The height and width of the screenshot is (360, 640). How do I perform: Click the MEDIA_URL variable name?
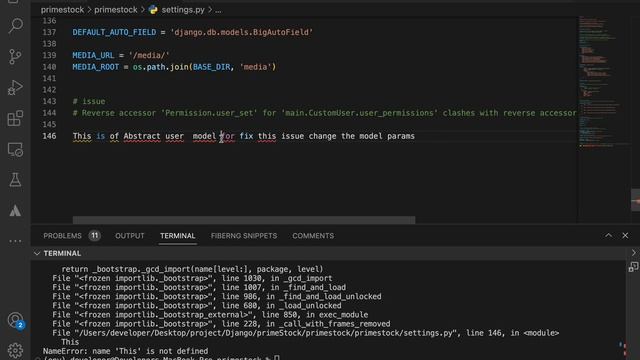93,55
